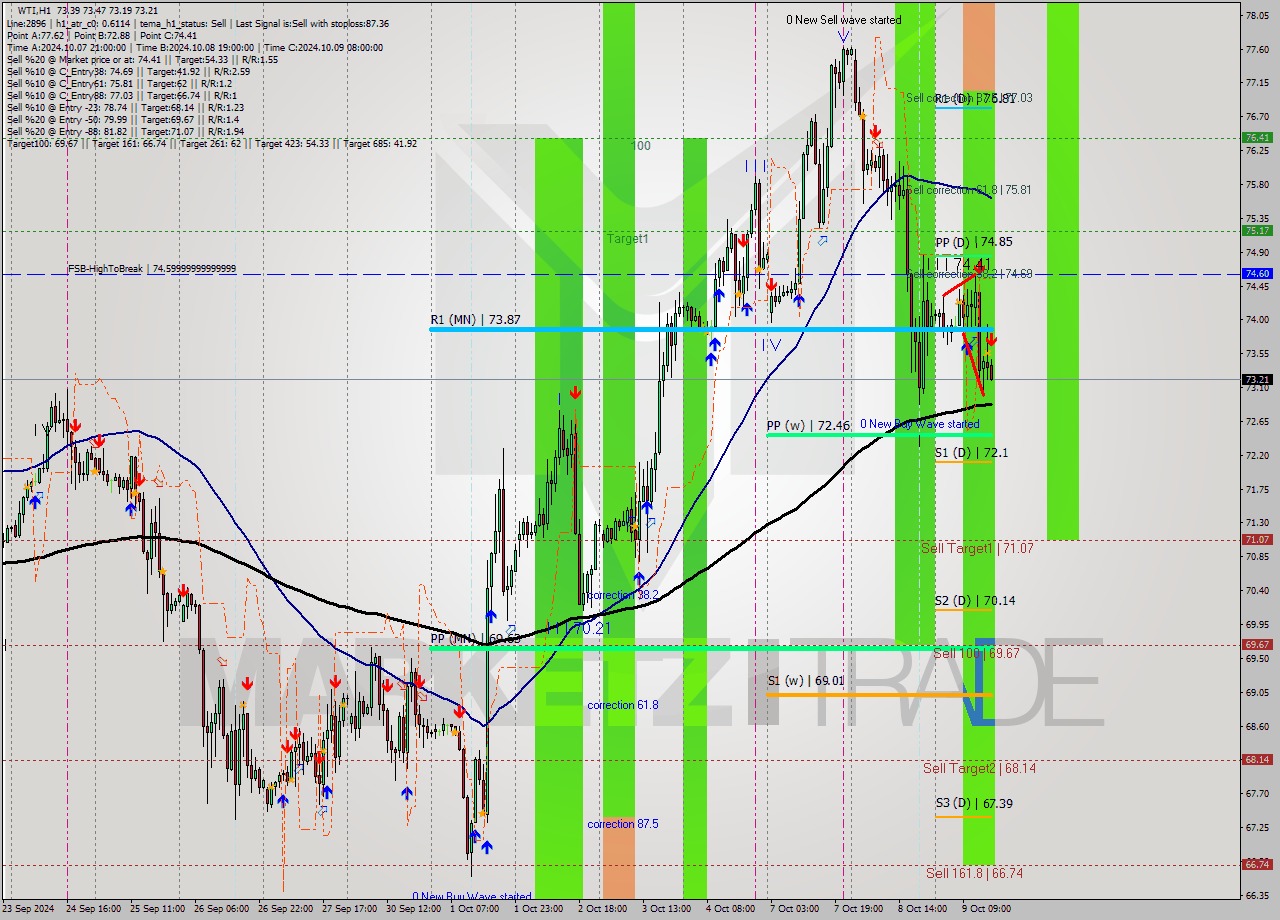
Task: Select the 'Target1' chart label
Action: [628, 239]
